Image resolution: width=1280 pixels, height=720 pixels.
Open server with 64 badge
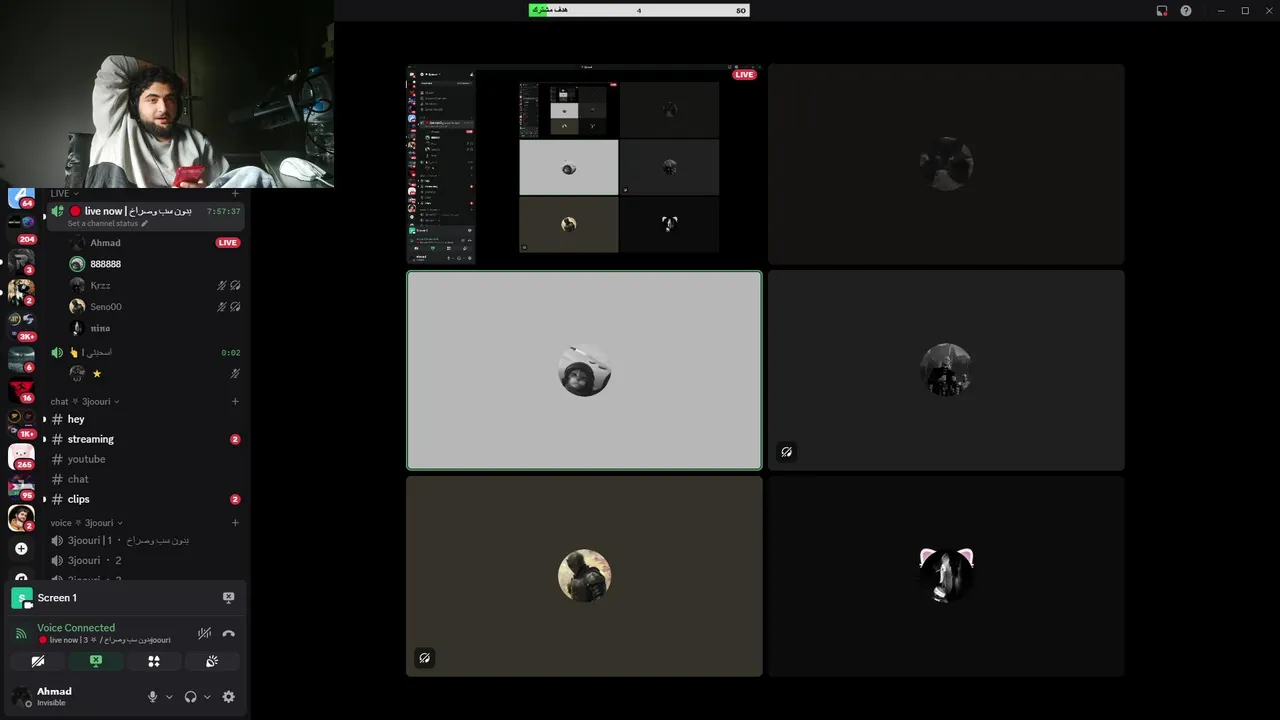21,198
